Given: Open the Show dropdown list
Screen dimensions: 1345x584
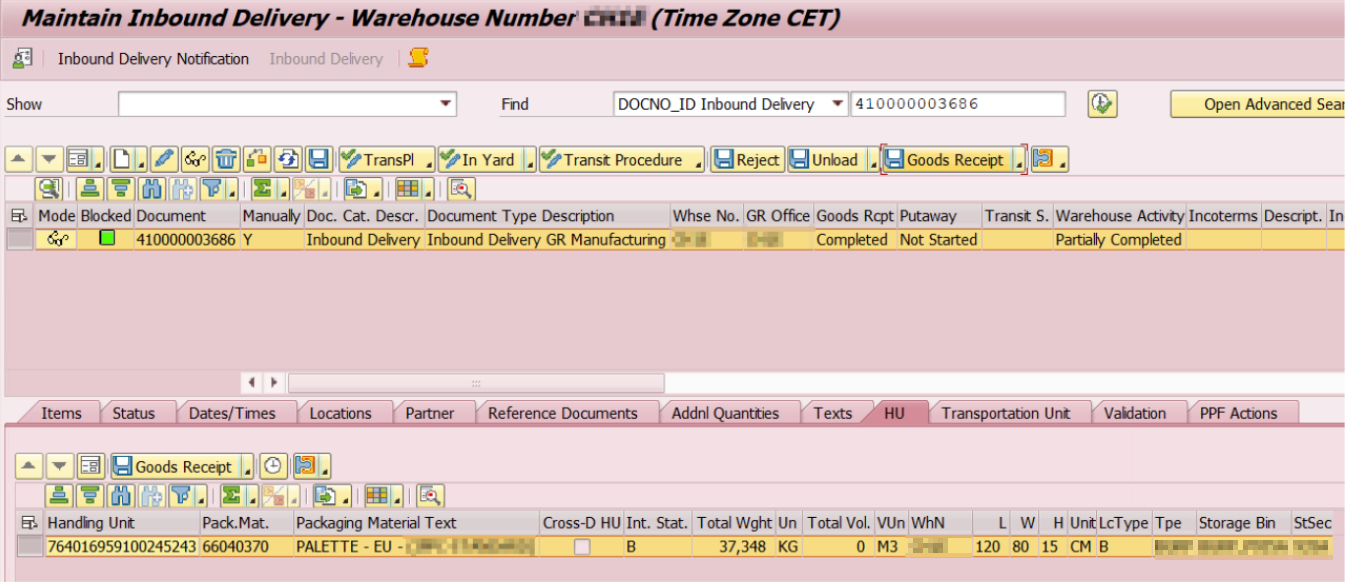Looking at the screenshot, I should (x=446, y=104).
